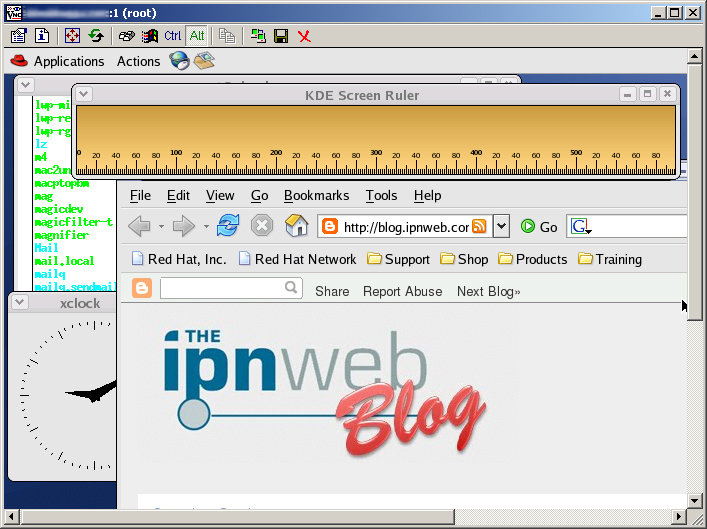
Task: Expand the URL history dropdown
Action: tap(501, 227)
